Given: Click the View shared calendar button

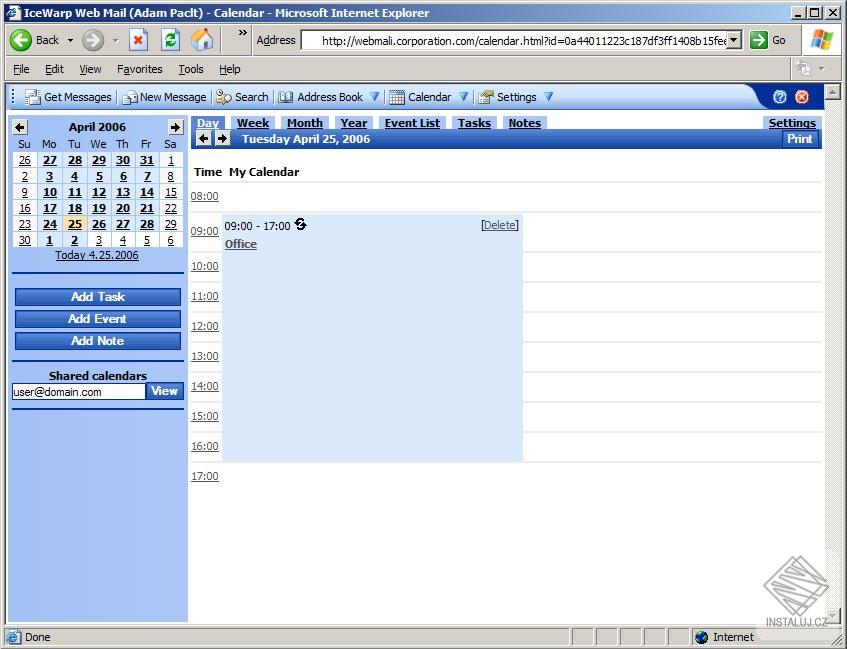Looking at the screenshot, I should coord(165,391).
